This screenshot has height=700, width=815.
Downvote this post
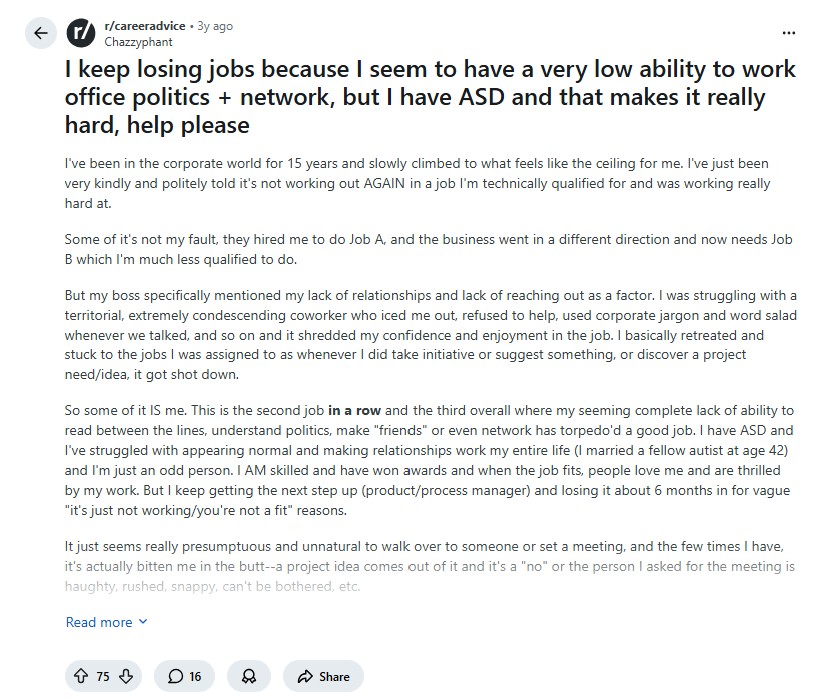(x=126, y=676)
